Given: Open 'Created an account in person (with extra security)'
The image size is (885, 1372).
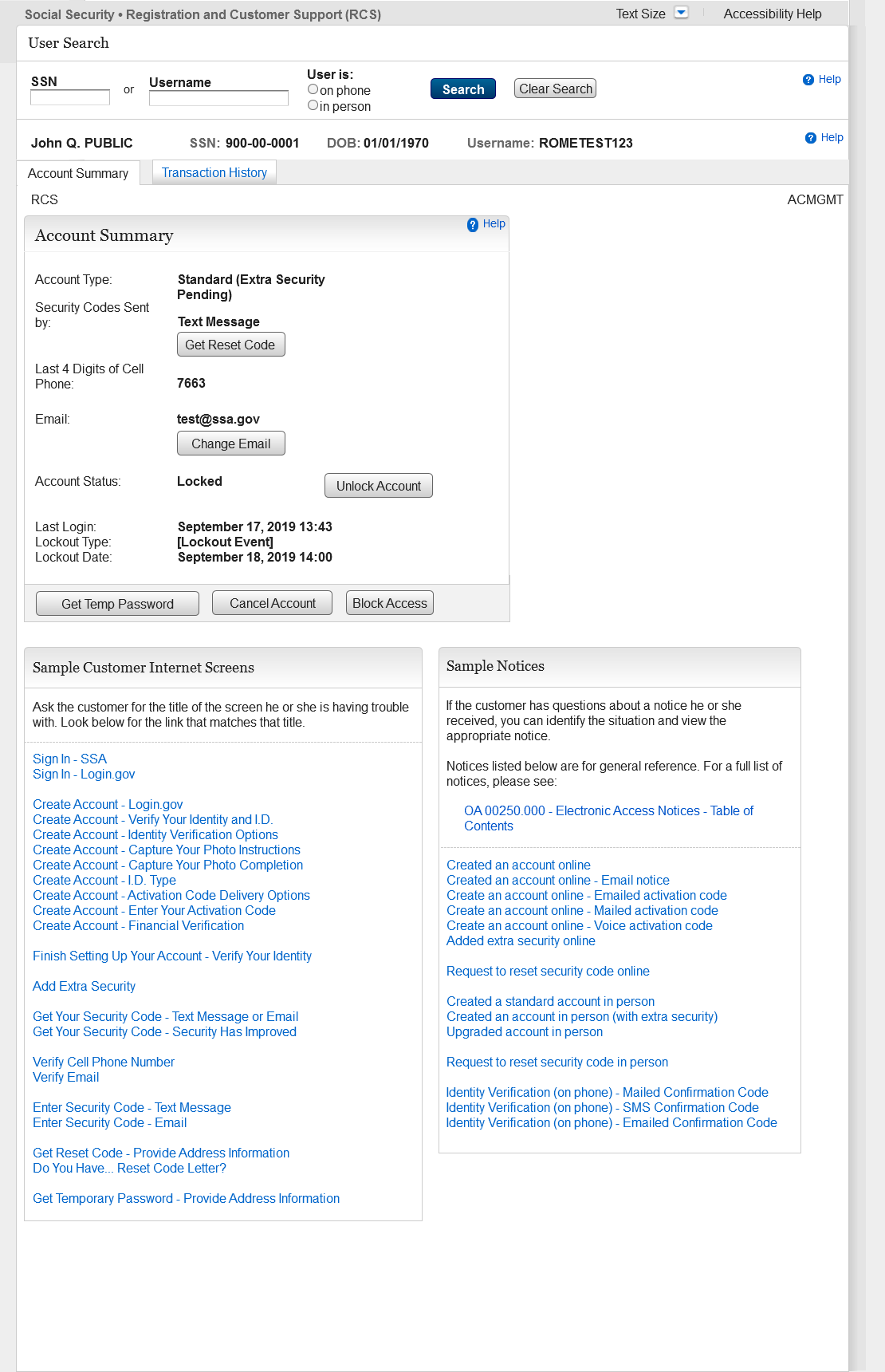Looking at the screenshot, I should [582, 1016].
